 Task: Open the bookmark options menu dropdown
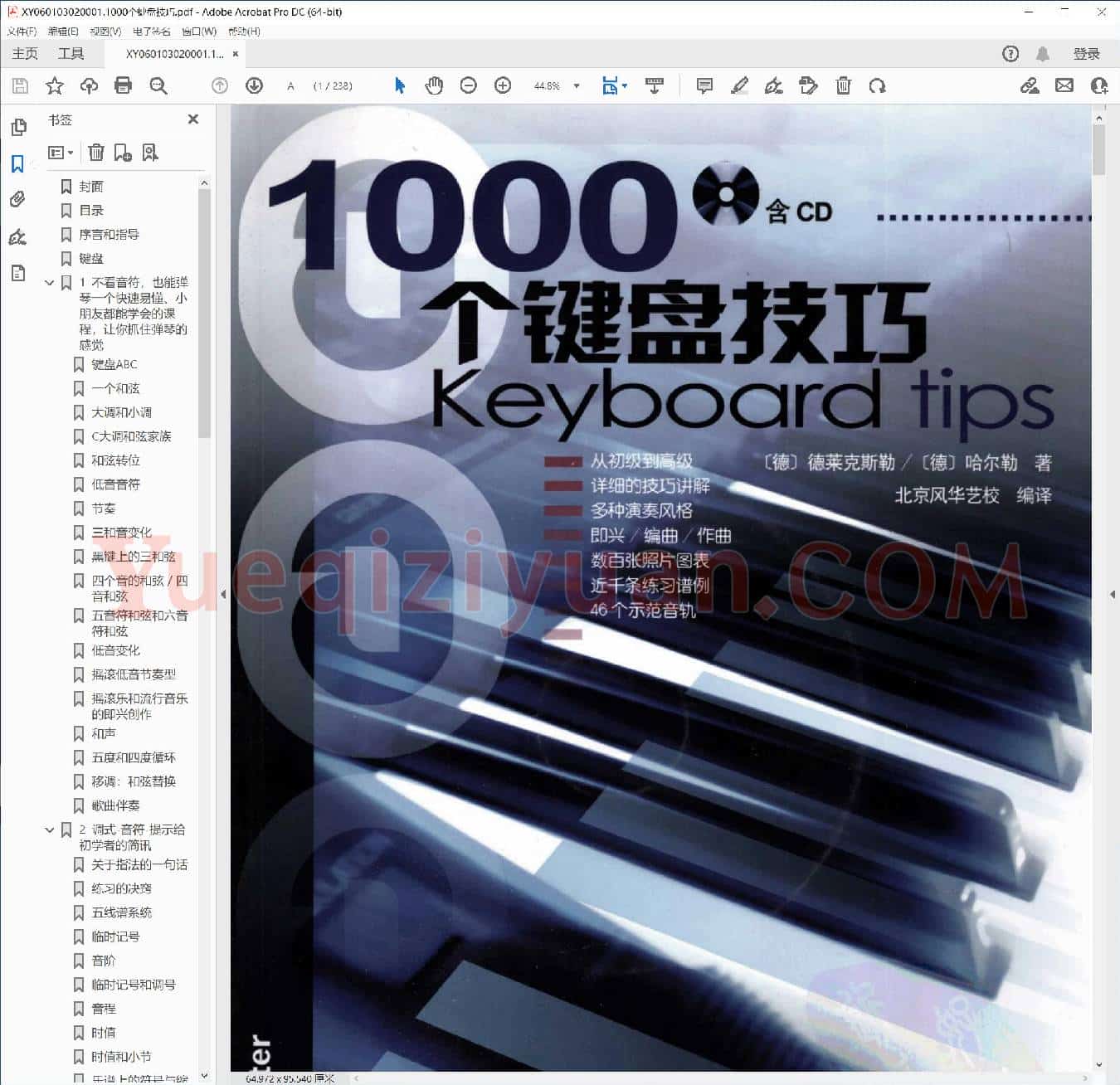[x=61, y=153]
